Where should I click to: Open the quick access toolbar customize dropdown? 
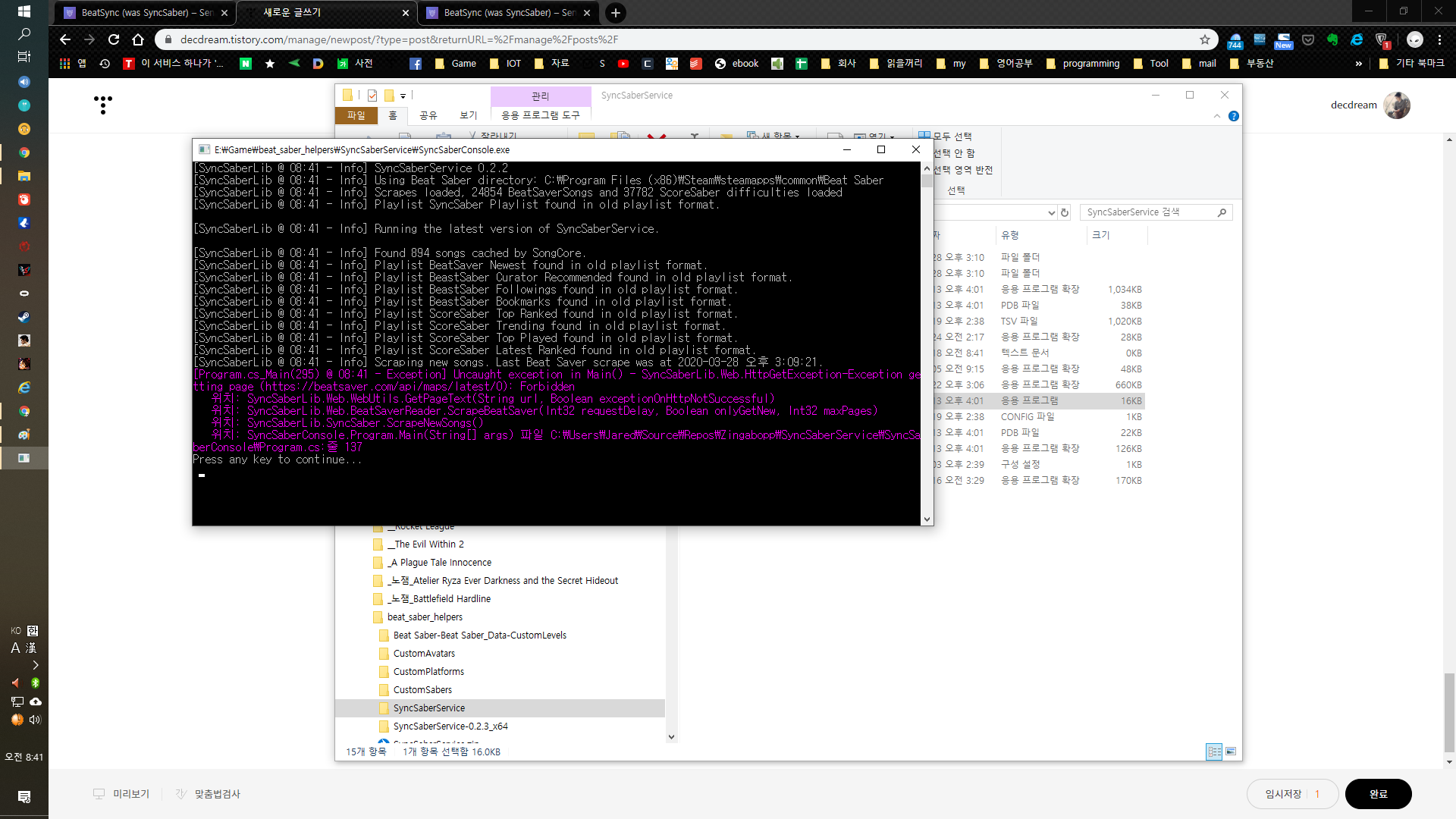click(403, 96)
